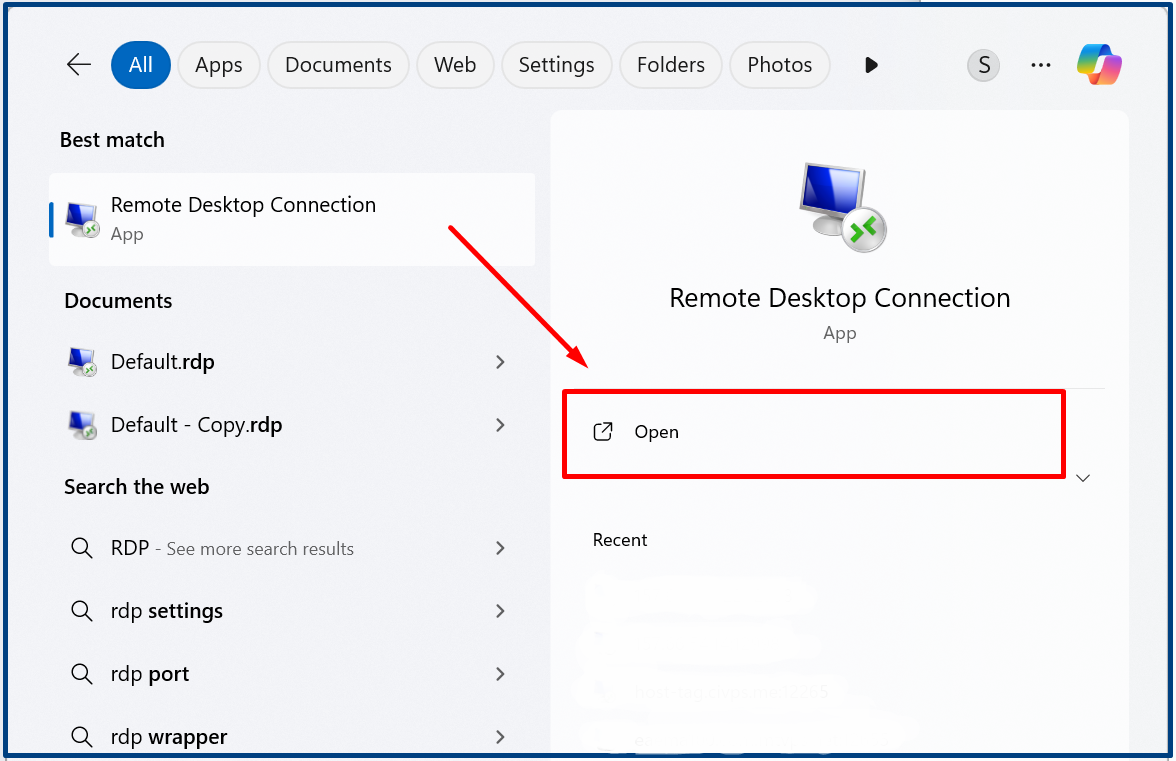The height and width of the screenshot is (761, 1176).
Task: Expand the RDP web result chevron
Action: [x=500, y=548]
